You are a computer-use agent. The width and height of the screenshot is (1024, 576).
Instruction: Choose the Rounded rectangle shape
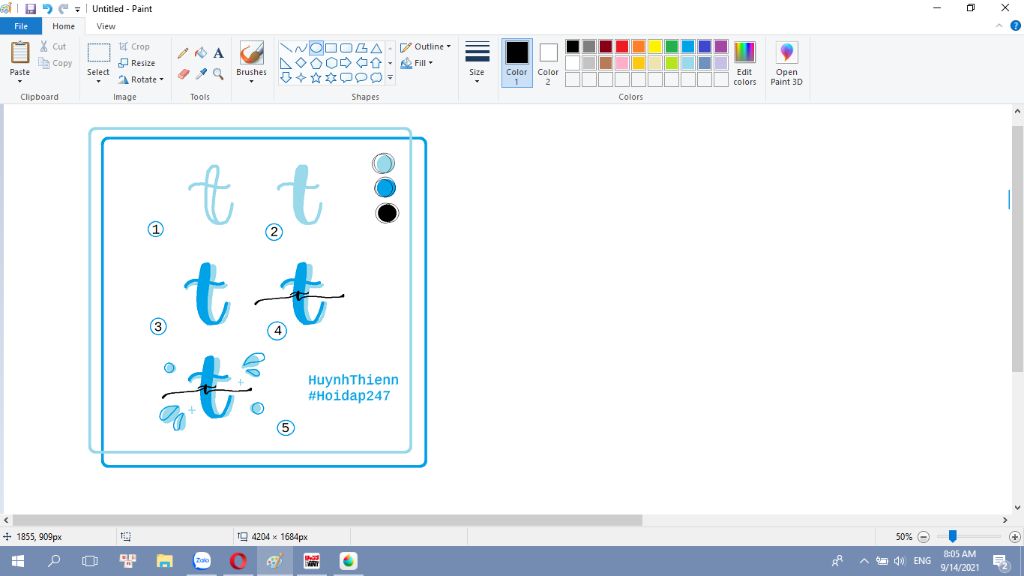(x=346, y=48)
